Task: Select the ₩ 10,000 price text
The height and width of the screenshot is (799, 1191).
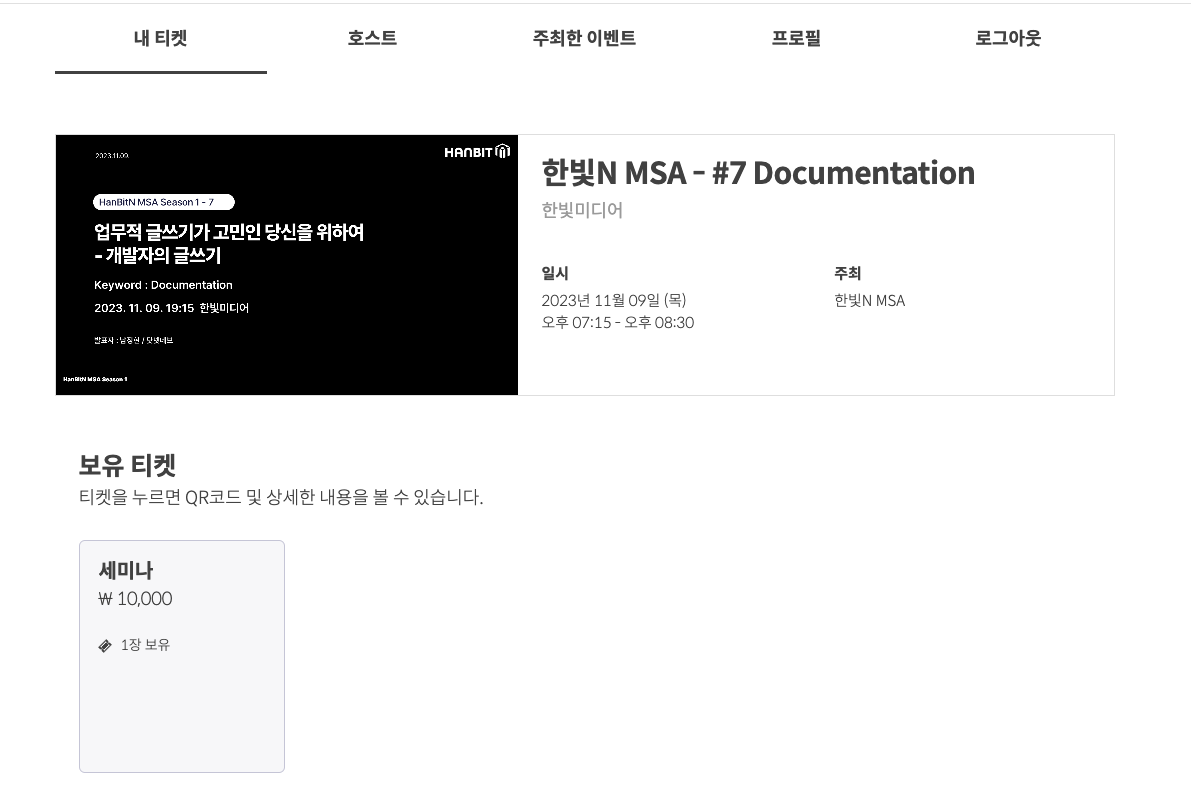Action: (x=135, y=599)
